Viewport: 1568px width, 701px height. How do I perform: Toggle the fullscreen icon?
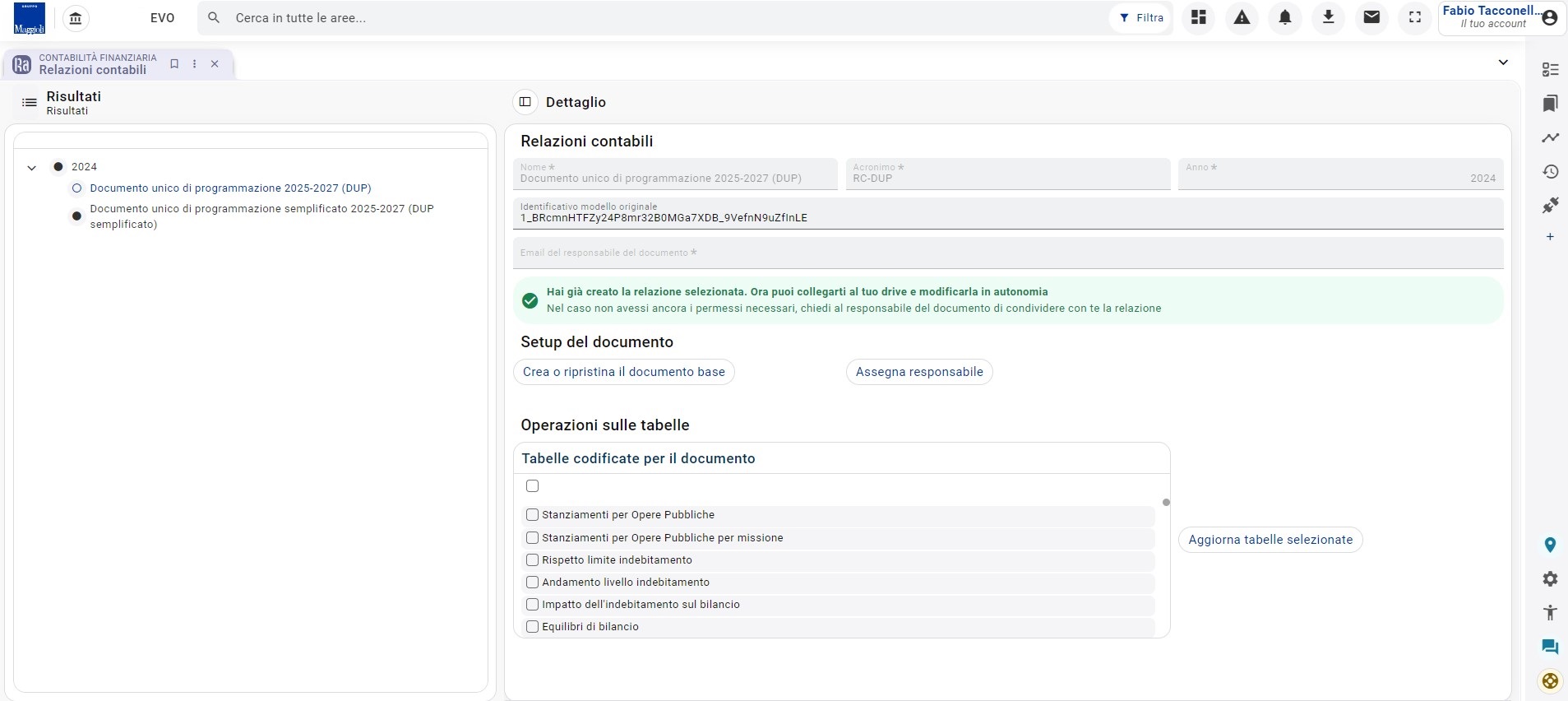[x=1415, y=17]
